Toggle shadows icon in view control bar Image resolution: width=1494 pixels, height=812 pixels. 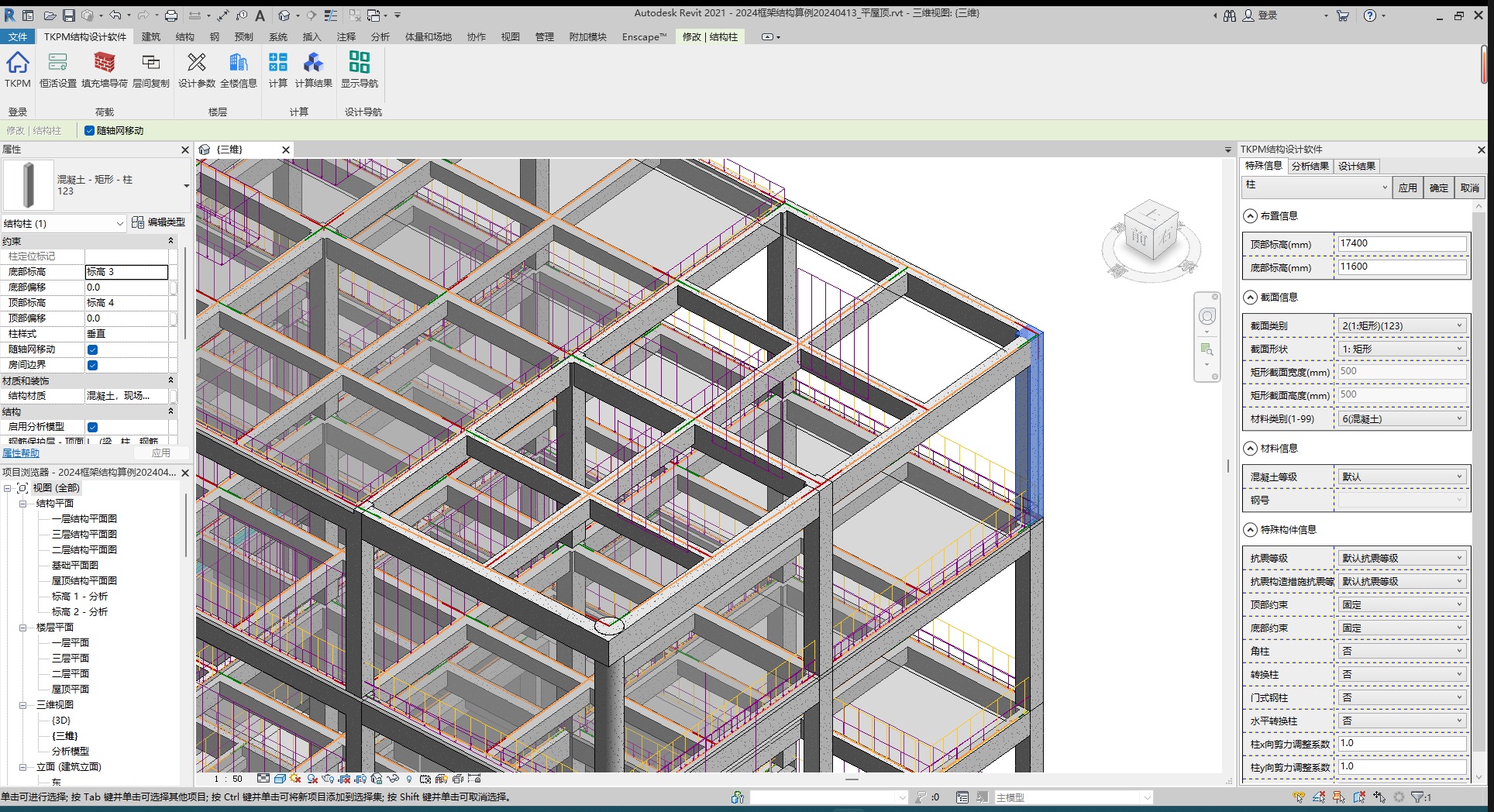point(312,779)
